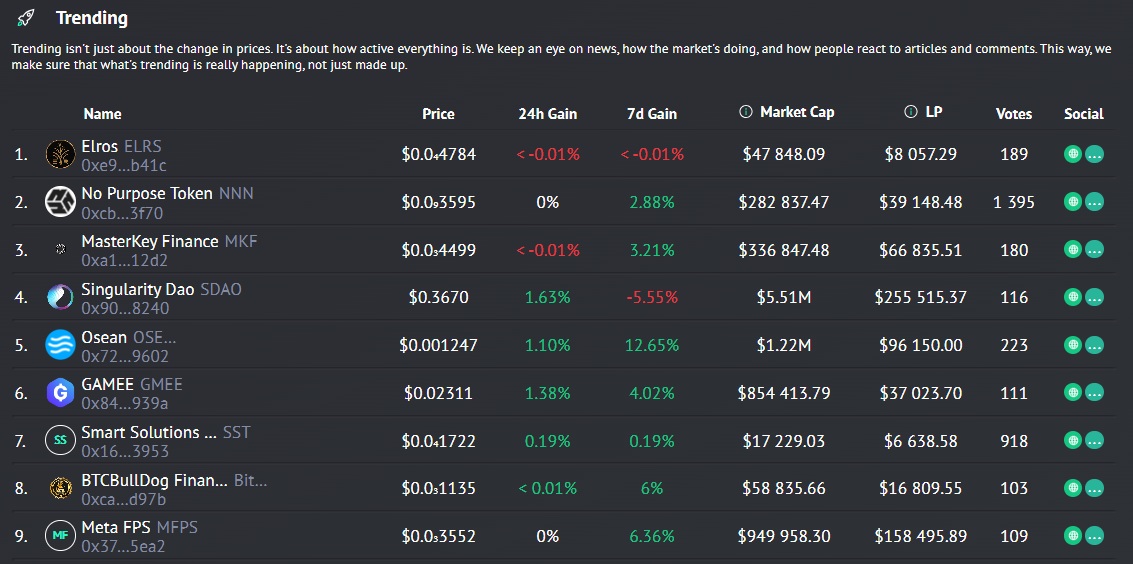The height and width of the screenshot is (564, 1133).
Task: Open the MasterKey Finance token name link
Action: click(150, 241)
